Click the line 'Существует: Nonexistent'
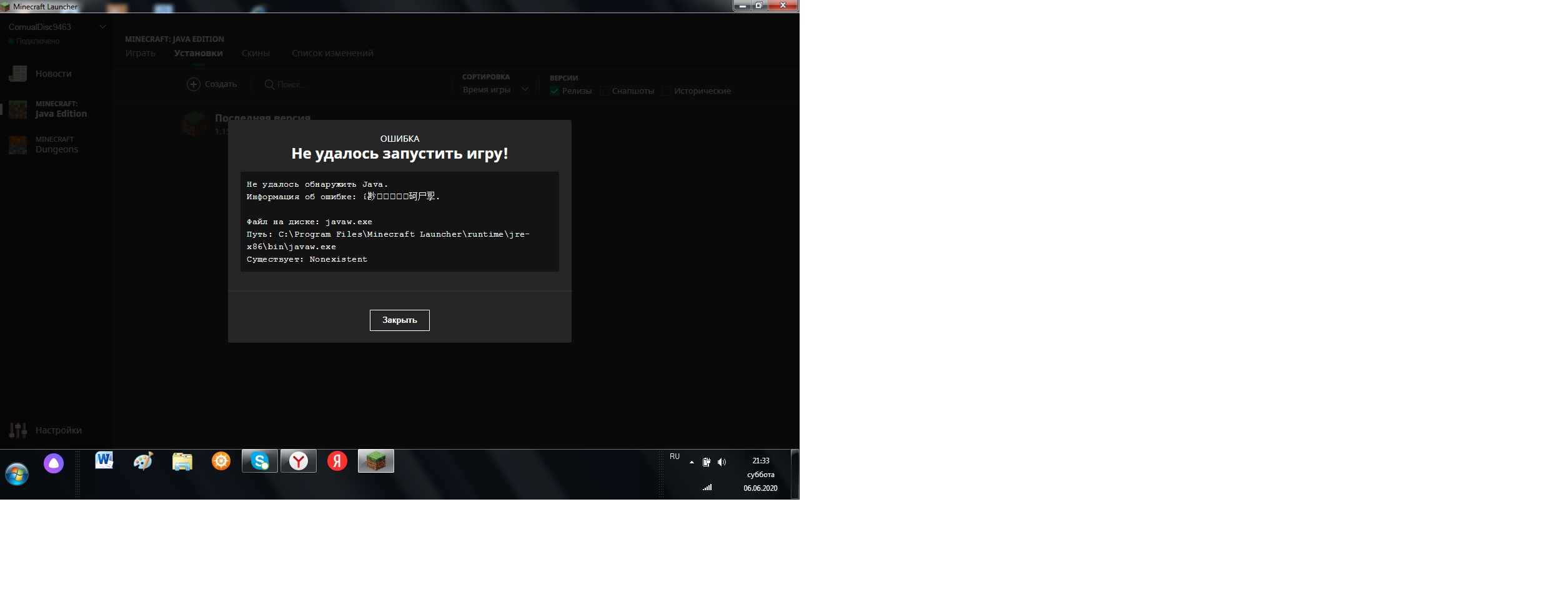The width and height of the screenshot is (1568, 597). coord(307,259)
